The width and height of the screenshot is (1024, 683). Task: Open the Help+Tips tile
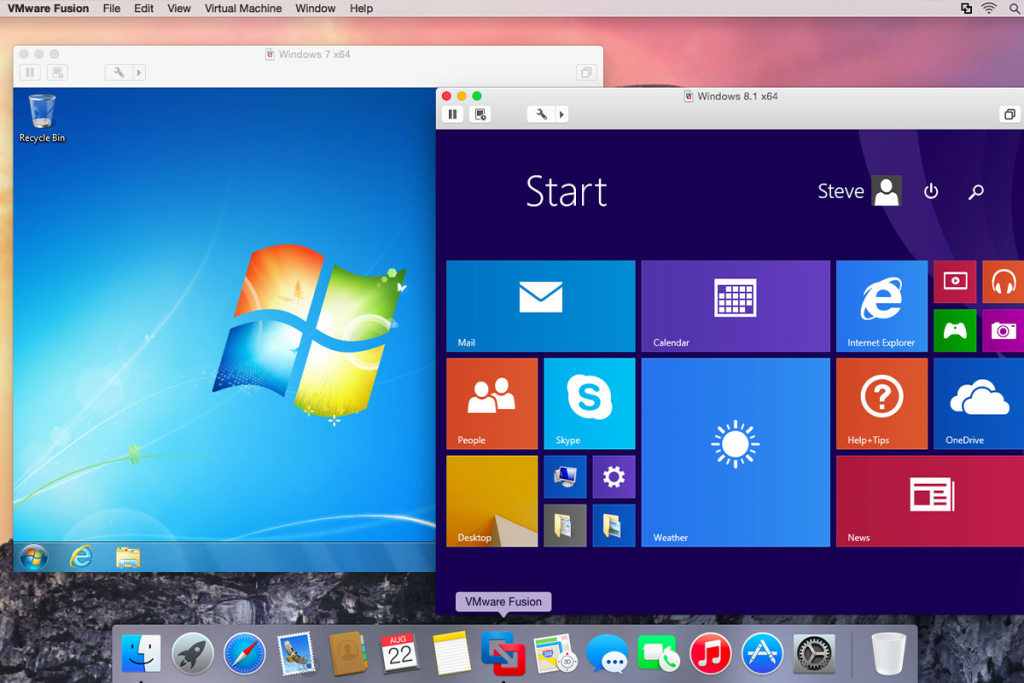point(882,403)
